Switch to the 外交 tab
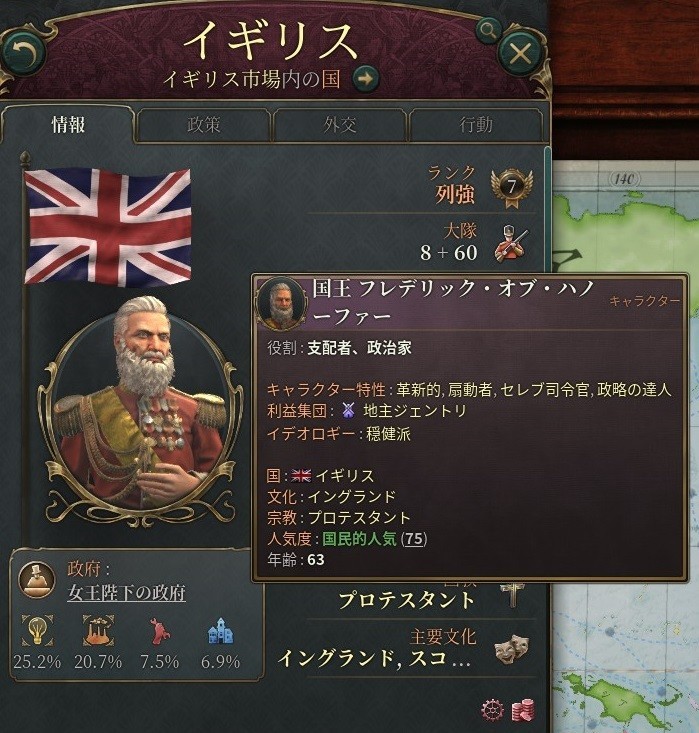This screenshot has width=699, height=733. (340, 125)
